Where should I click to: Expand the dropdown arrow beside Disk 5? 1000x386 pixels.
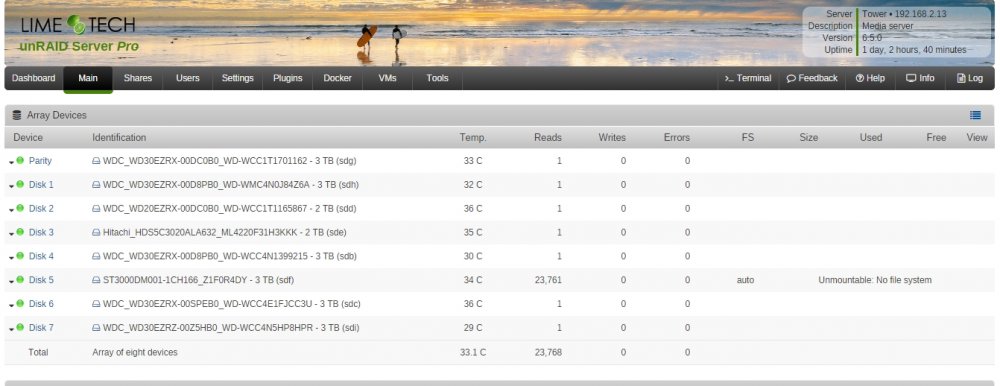click(11, 282)
